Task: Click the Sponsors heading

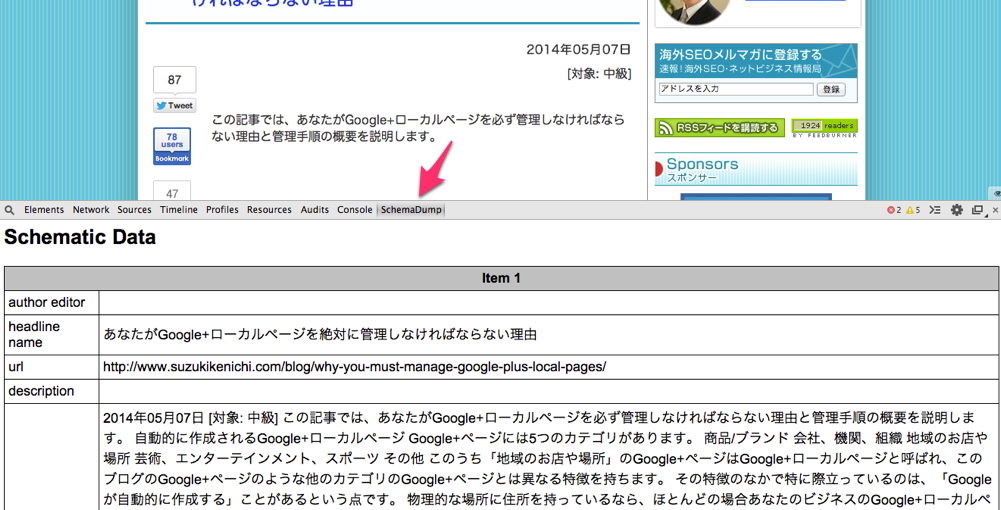Action: point(702,165)
